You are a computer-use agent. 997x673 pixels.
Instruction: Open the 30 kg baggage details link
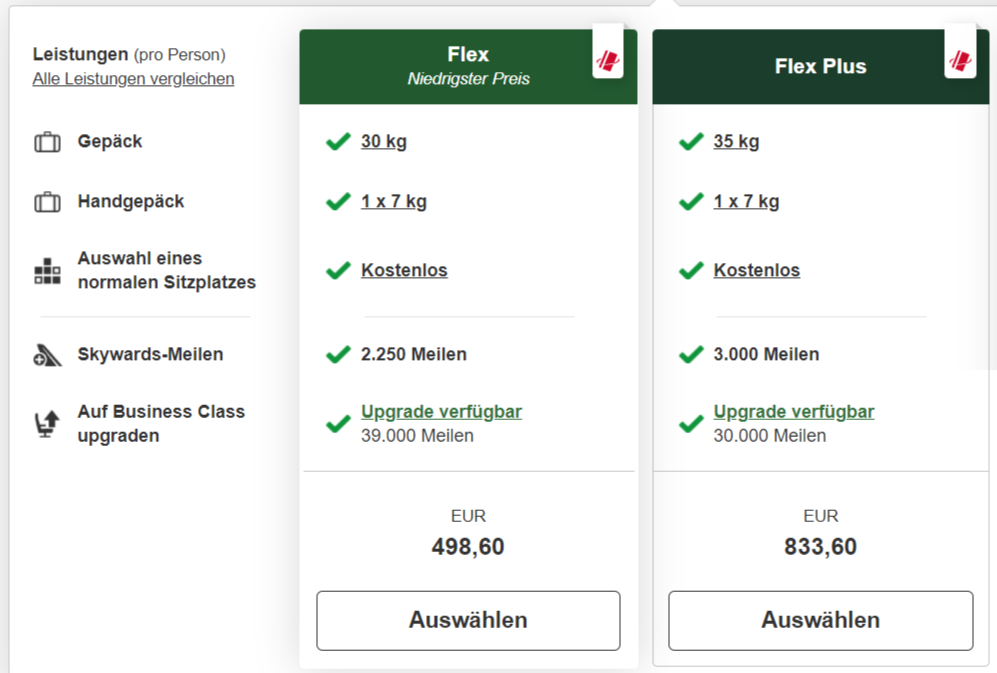coord(384,142)
